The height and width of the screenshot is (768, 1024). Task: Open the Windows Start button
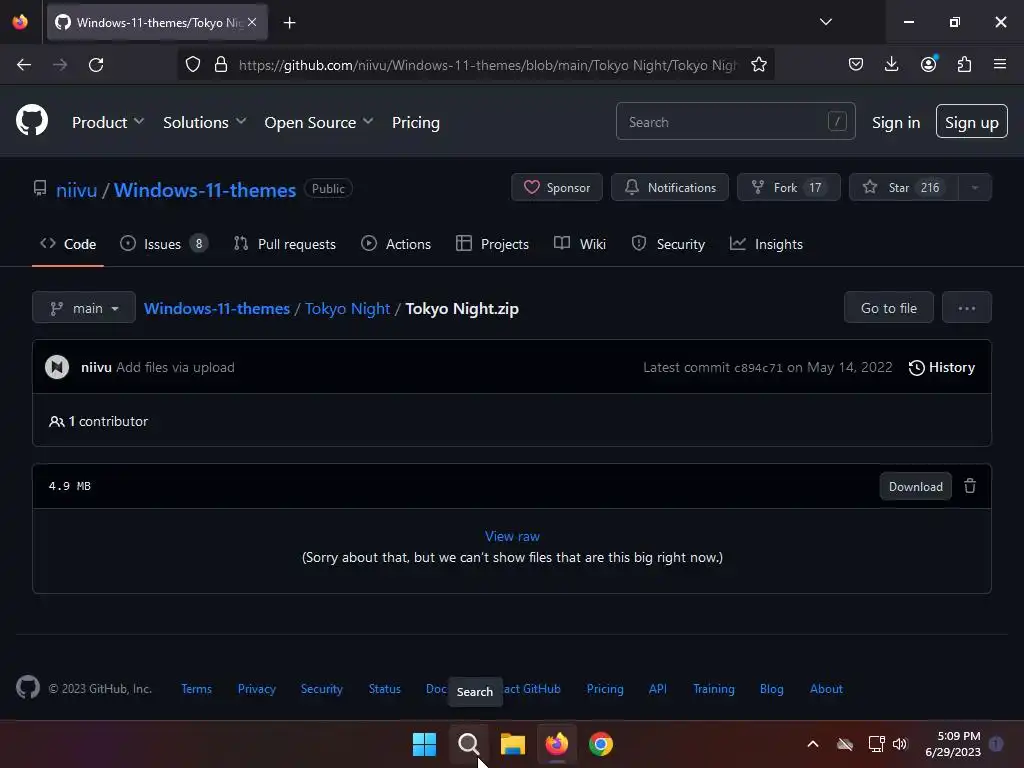pyautogui.click(x=424, y=744)
